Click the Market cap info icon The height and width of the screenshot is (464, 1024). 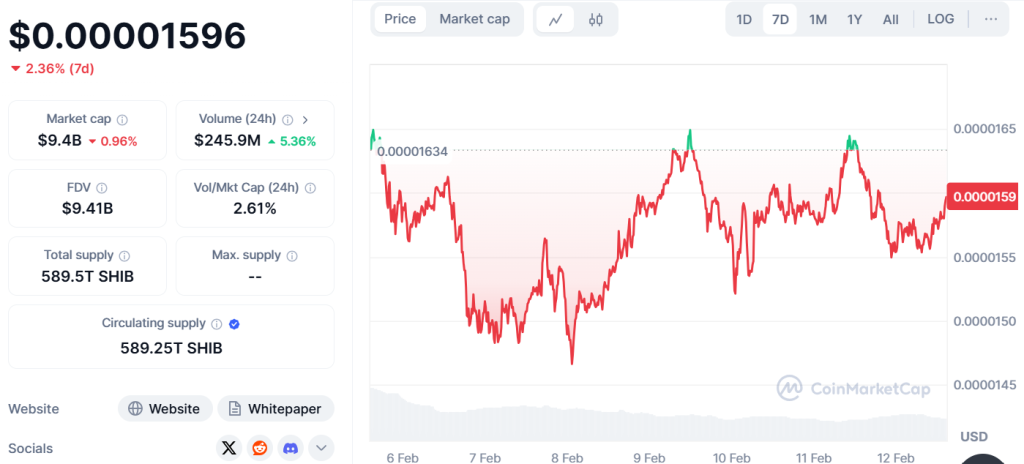coord(122,119)
